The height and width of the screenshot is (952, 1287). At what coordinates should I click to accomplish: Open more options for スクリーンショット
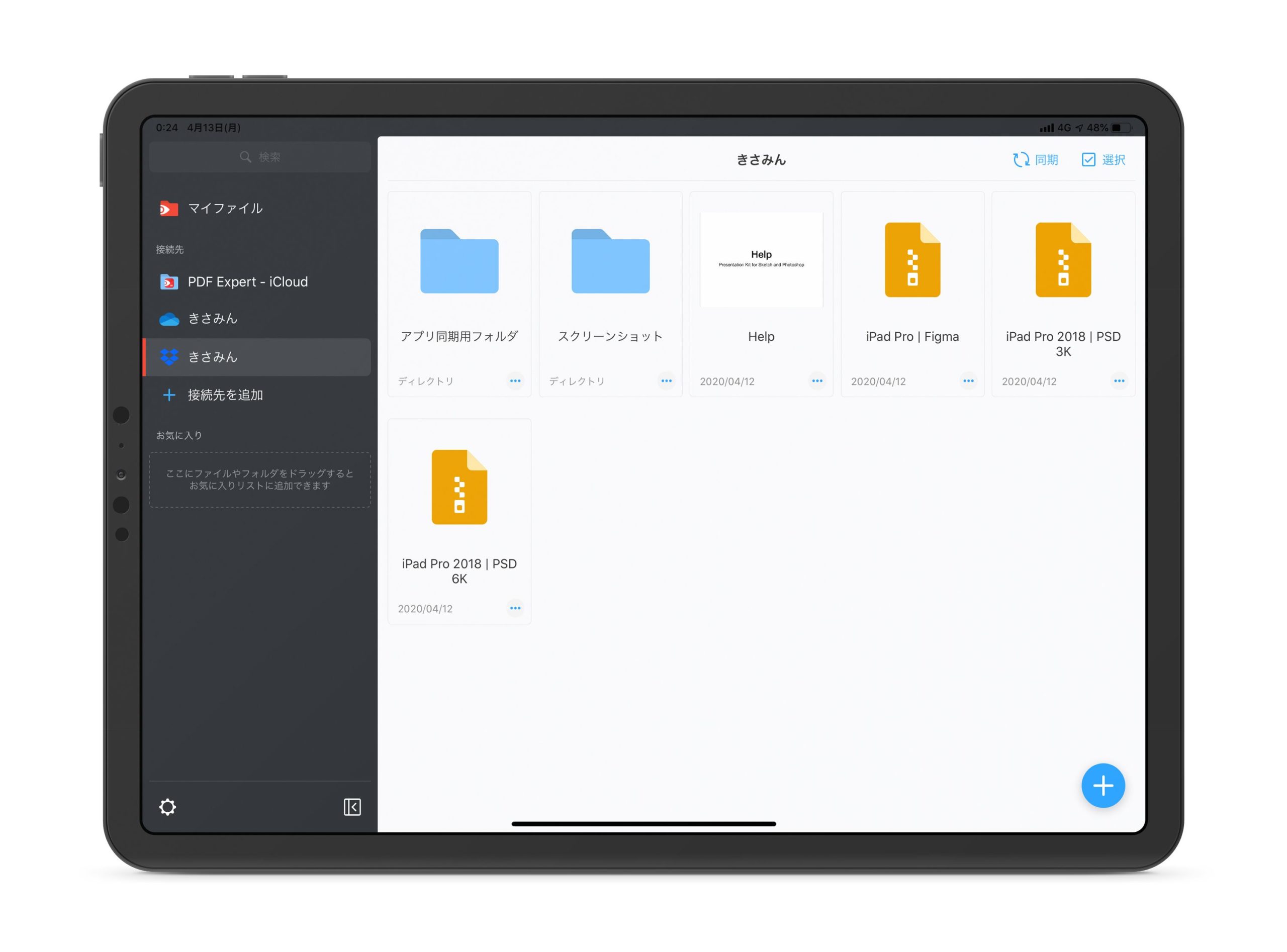click(666, 381)
